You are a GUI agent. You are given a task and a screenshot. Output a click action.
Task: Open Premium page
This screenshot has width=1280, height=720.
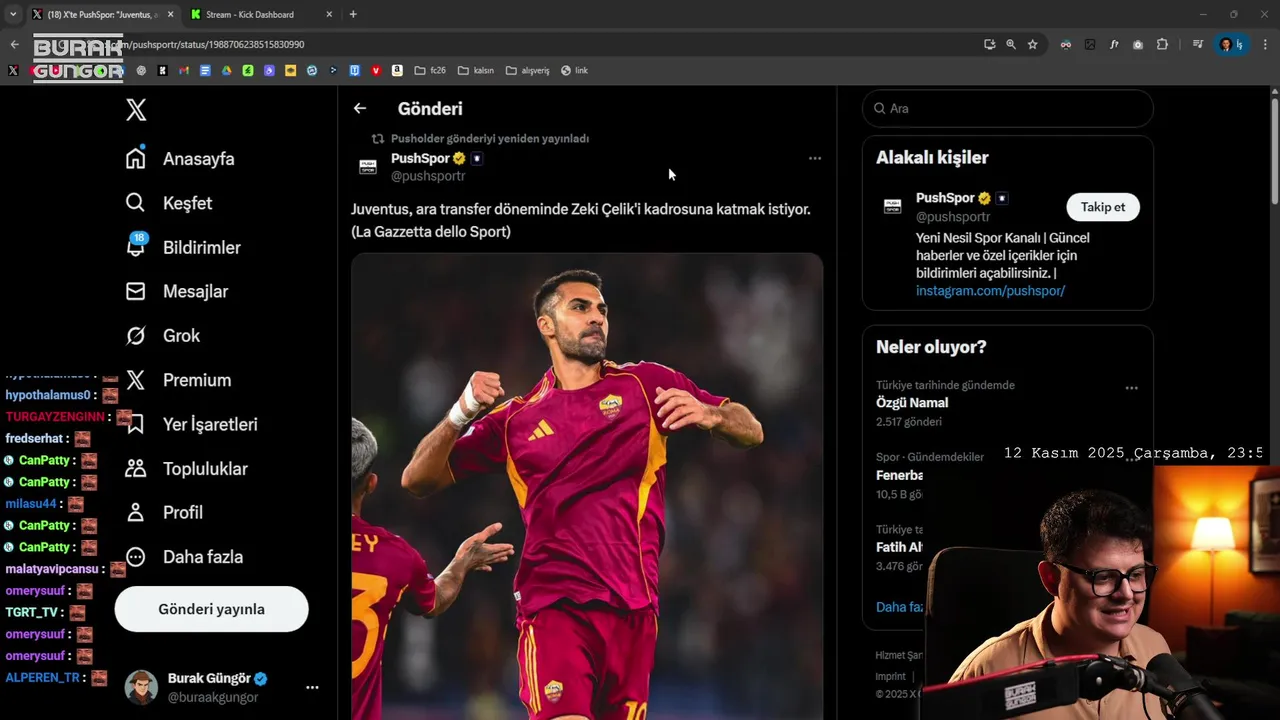[179, 380]
